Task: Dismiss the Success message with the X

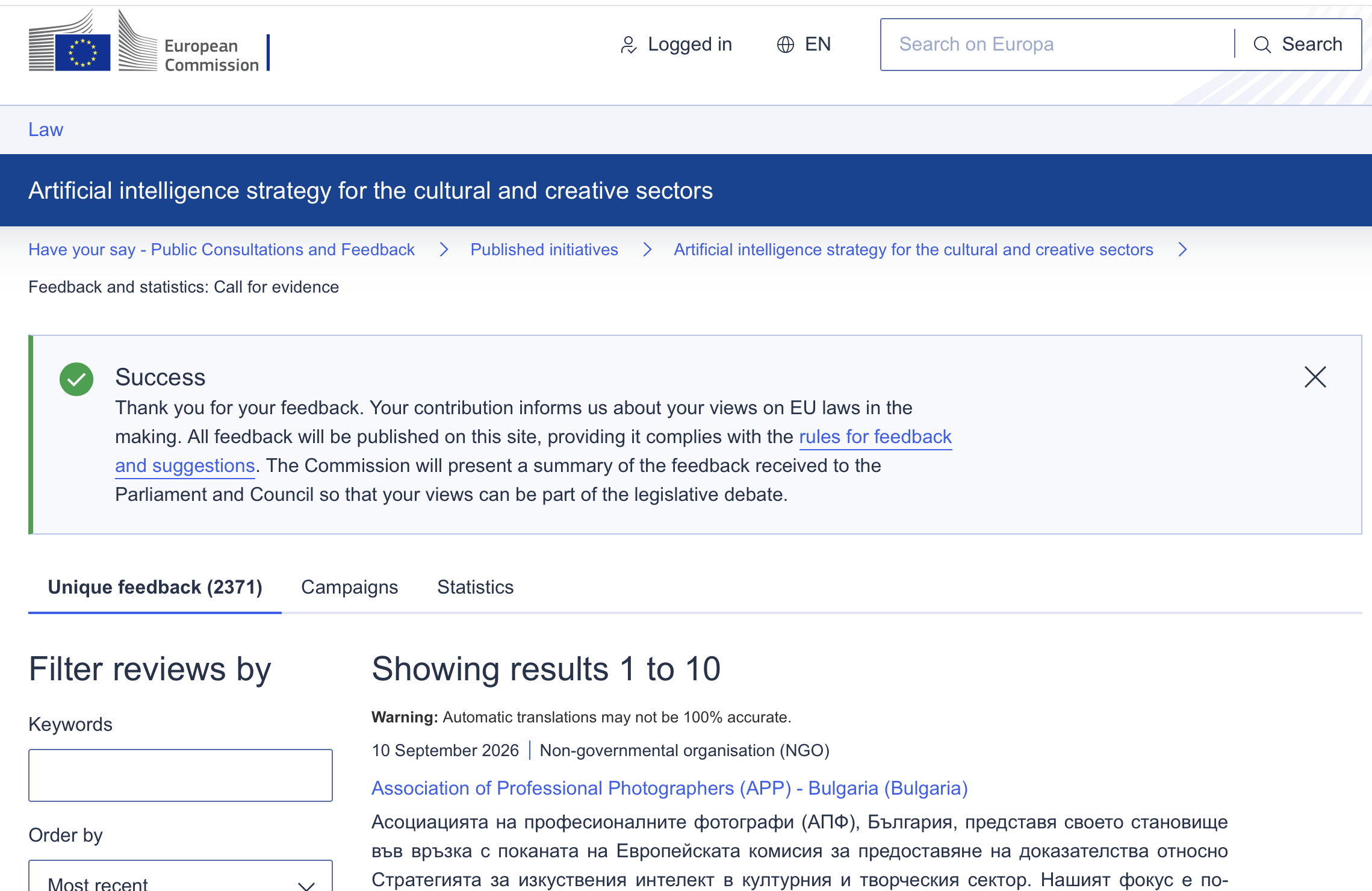Action: [x=1315, y=377]
